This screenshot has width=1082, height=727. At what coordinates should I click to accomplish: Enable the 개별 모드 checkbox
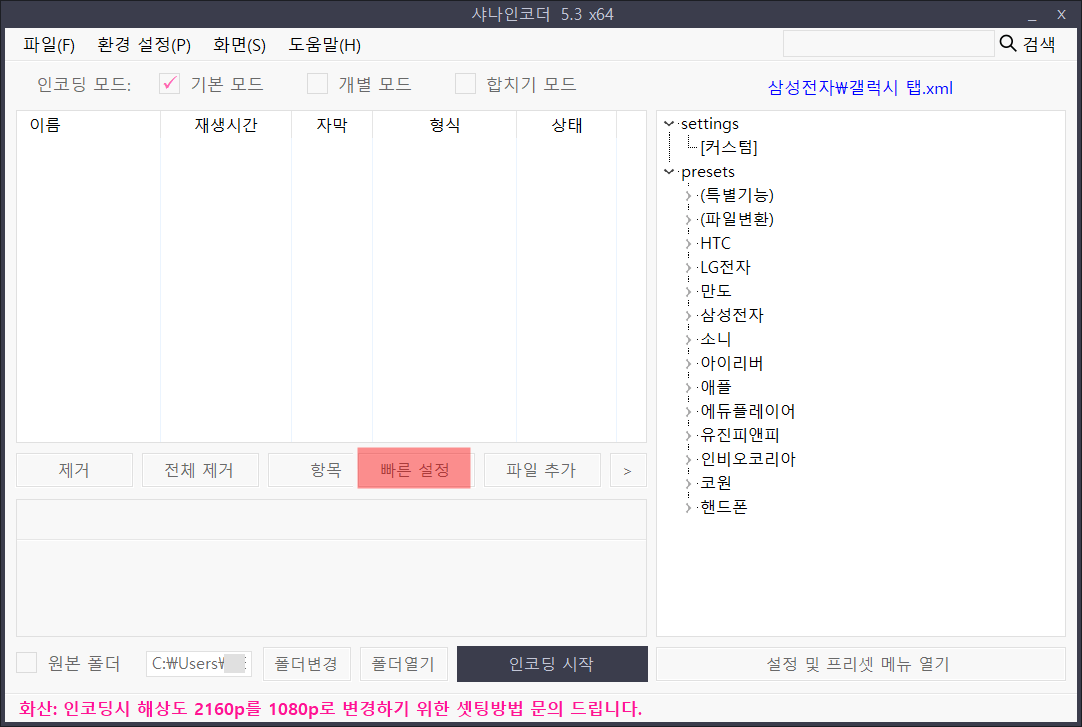coord(317,83)
